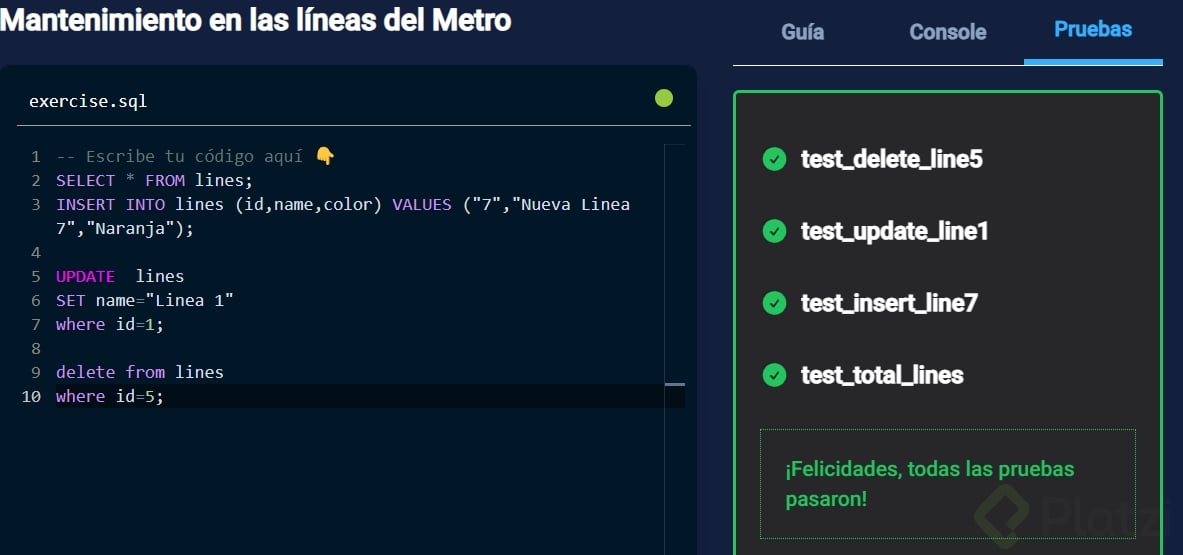This screenshot has height=555, width=1183.
Task: Click the pointing hand emoji in comment
Action: (x=325, y=156)
